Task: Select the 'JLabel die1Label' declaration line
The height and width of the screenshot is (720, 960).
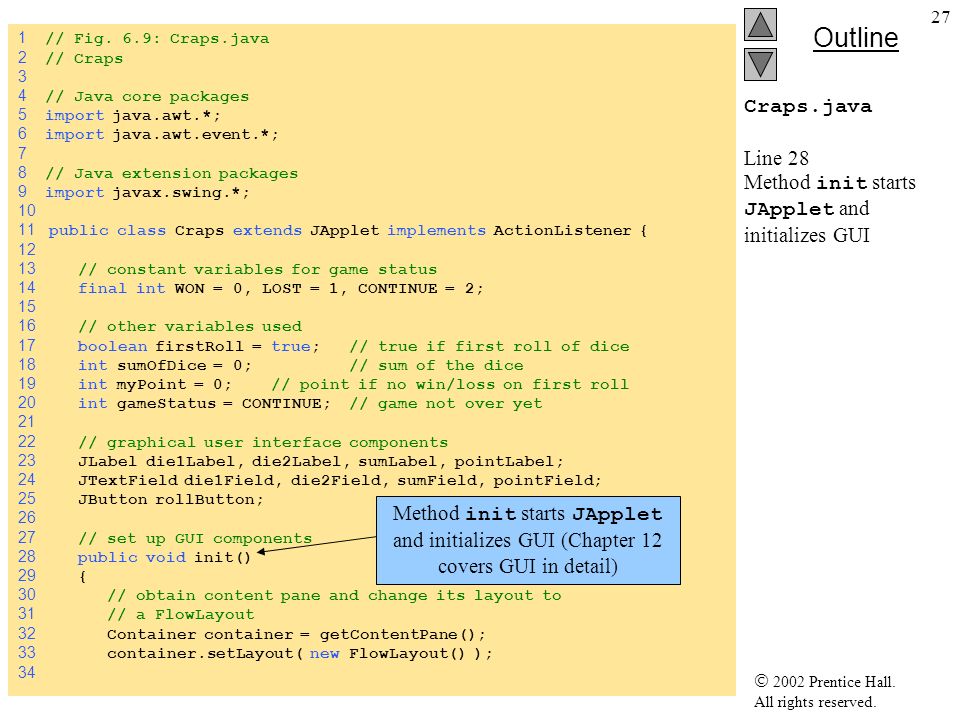Action: coord(320,462)
